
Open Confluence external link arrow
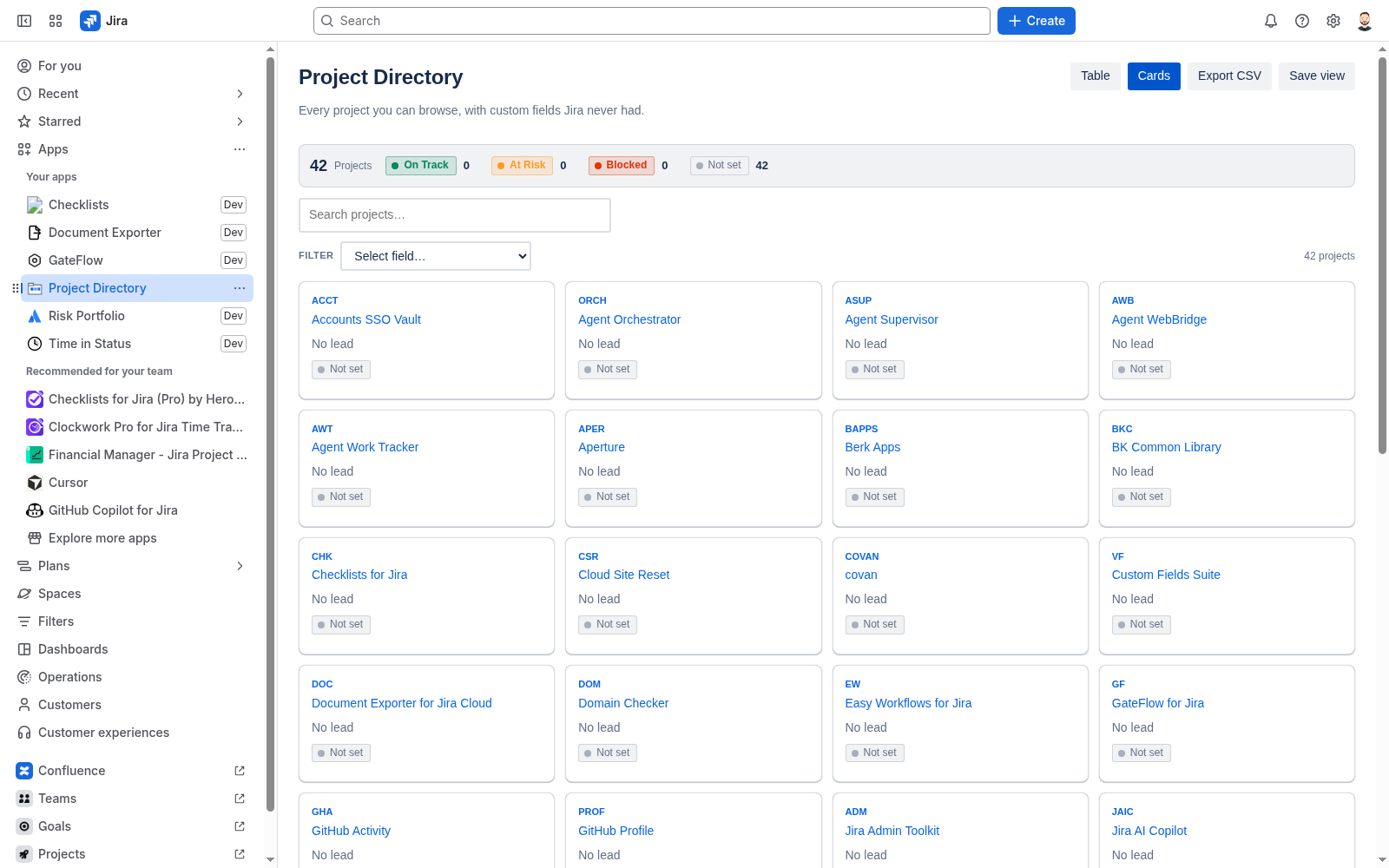coord(240,771)
